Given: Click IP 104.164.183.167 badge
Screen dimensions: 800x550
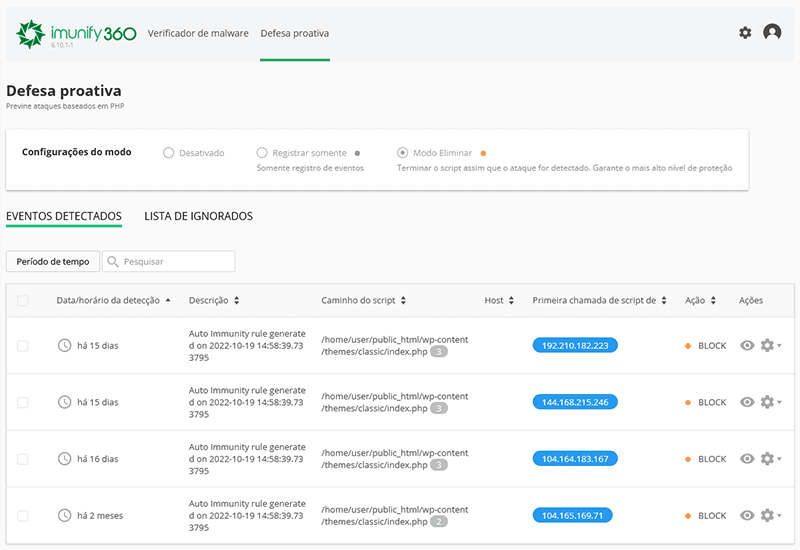Looking at the screenshot, I should (575, 459).
